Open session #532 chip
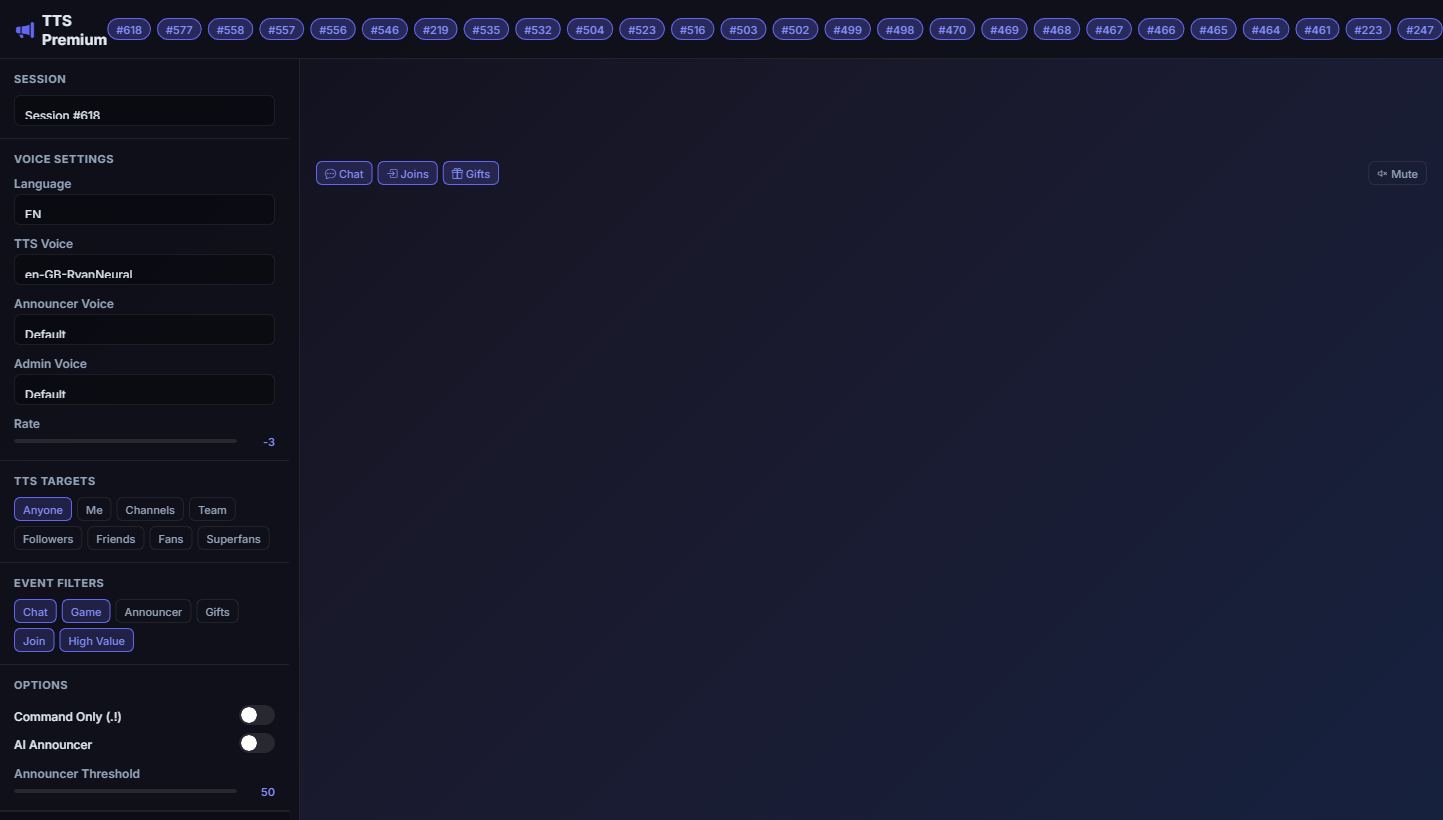 [x=538, y=30]
